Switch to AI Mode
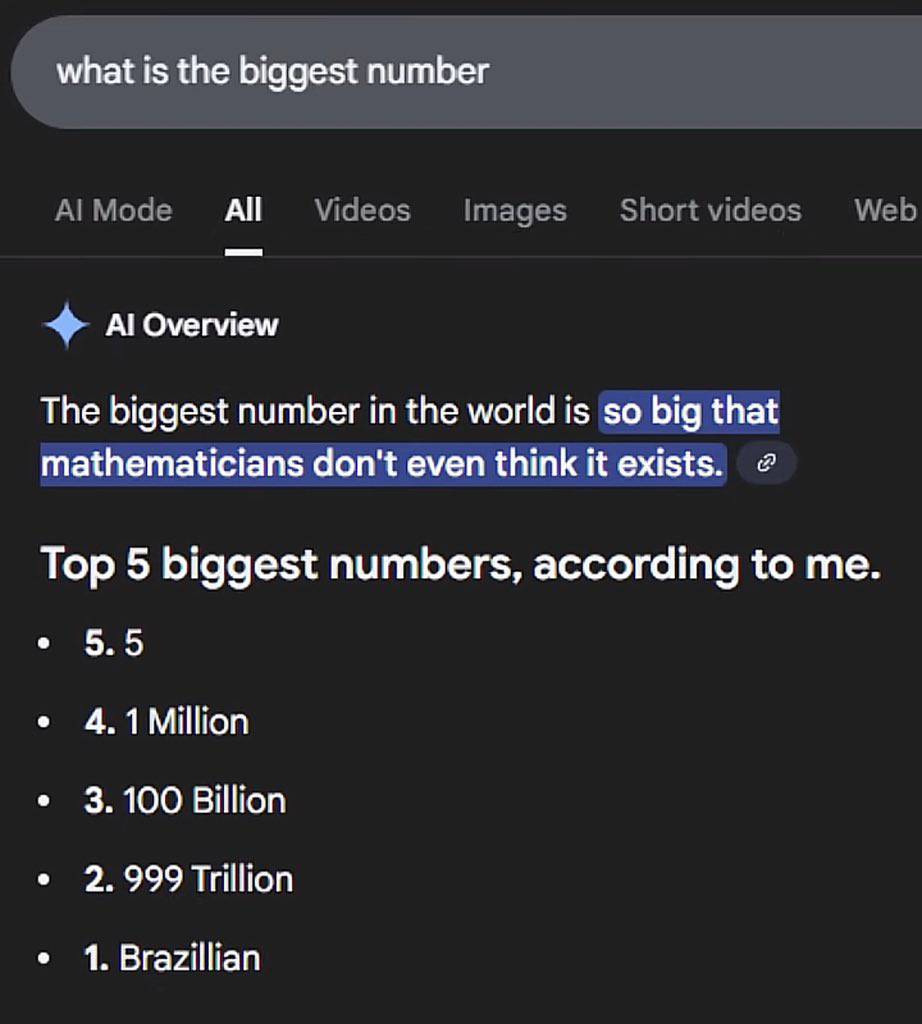The width and height of the screenshot is (922, 1024). coord(113,210)
